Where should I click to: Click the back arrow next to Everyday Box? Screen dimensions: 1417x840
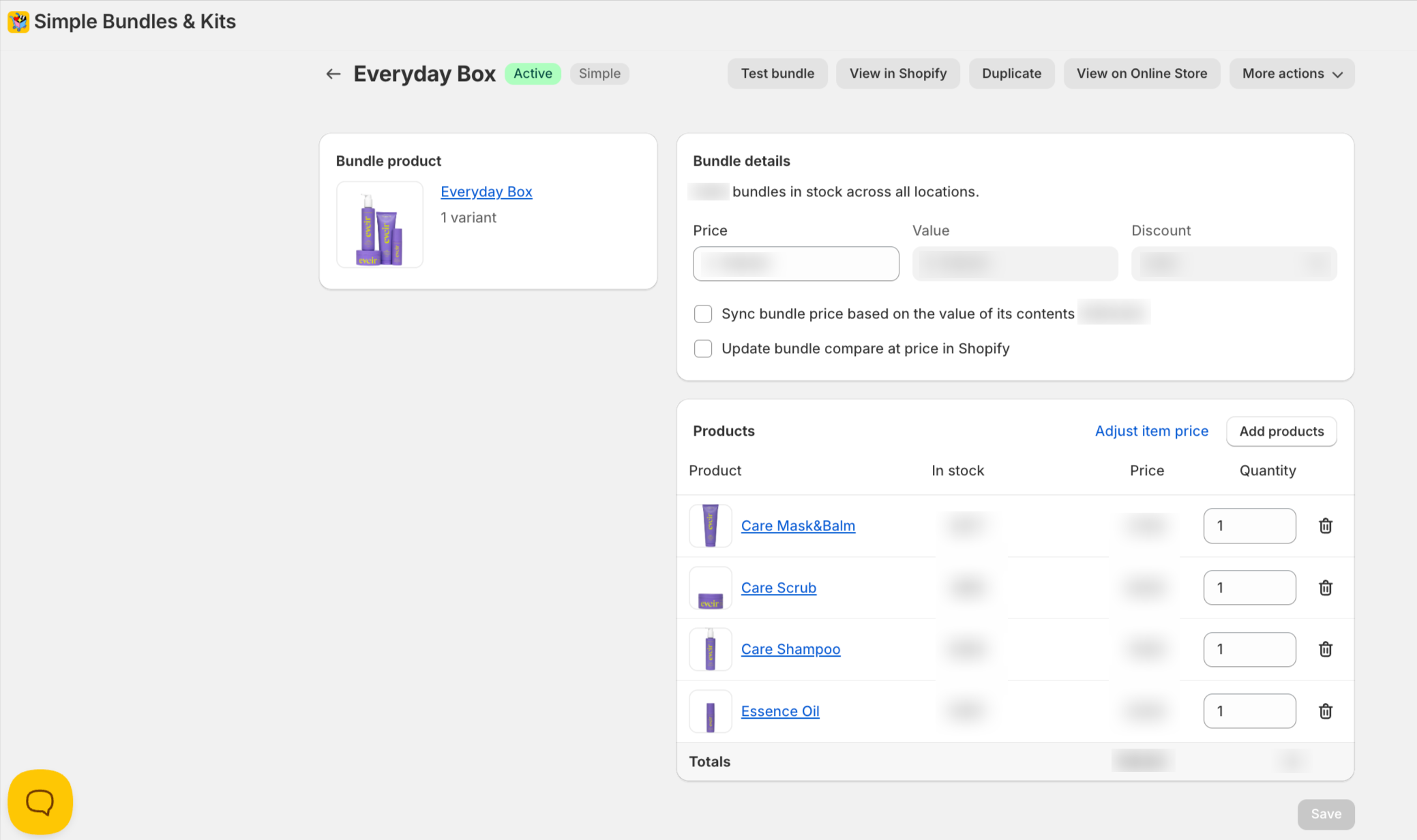pos(333,74)
